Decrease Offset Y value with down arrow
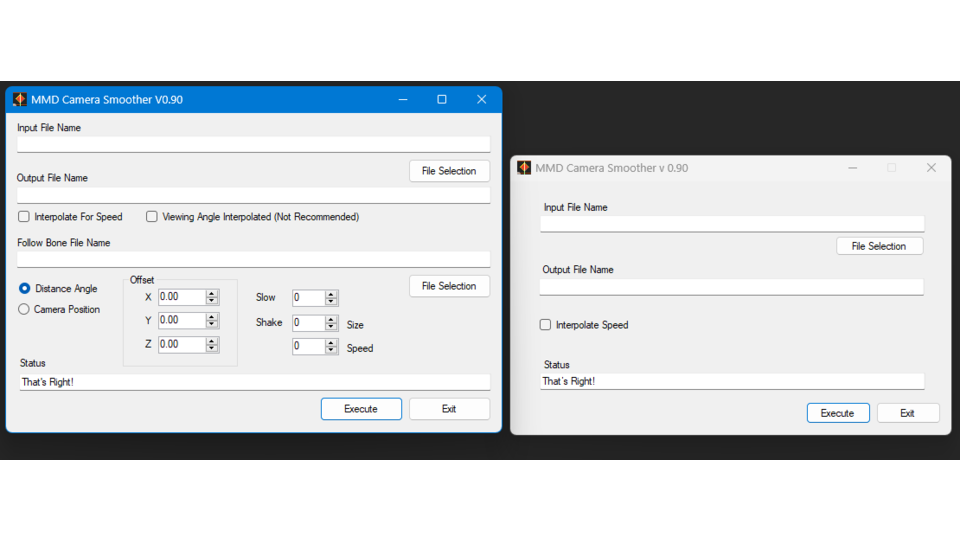This screenshot has width=960, height=540. point(212,324)
